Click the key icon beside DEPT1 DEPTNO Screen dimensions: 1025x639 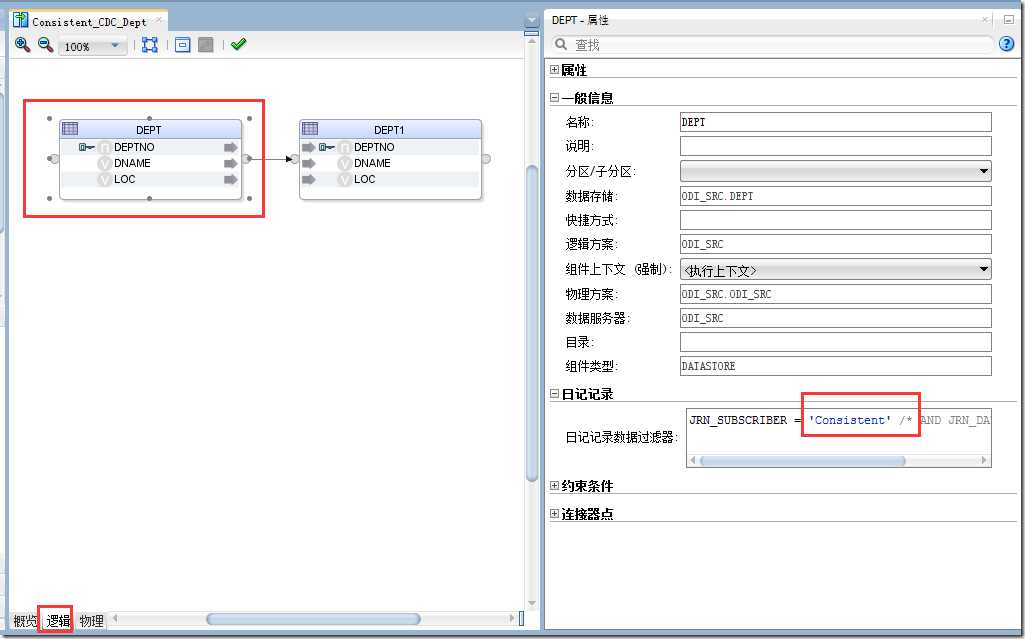coord(327,147)
